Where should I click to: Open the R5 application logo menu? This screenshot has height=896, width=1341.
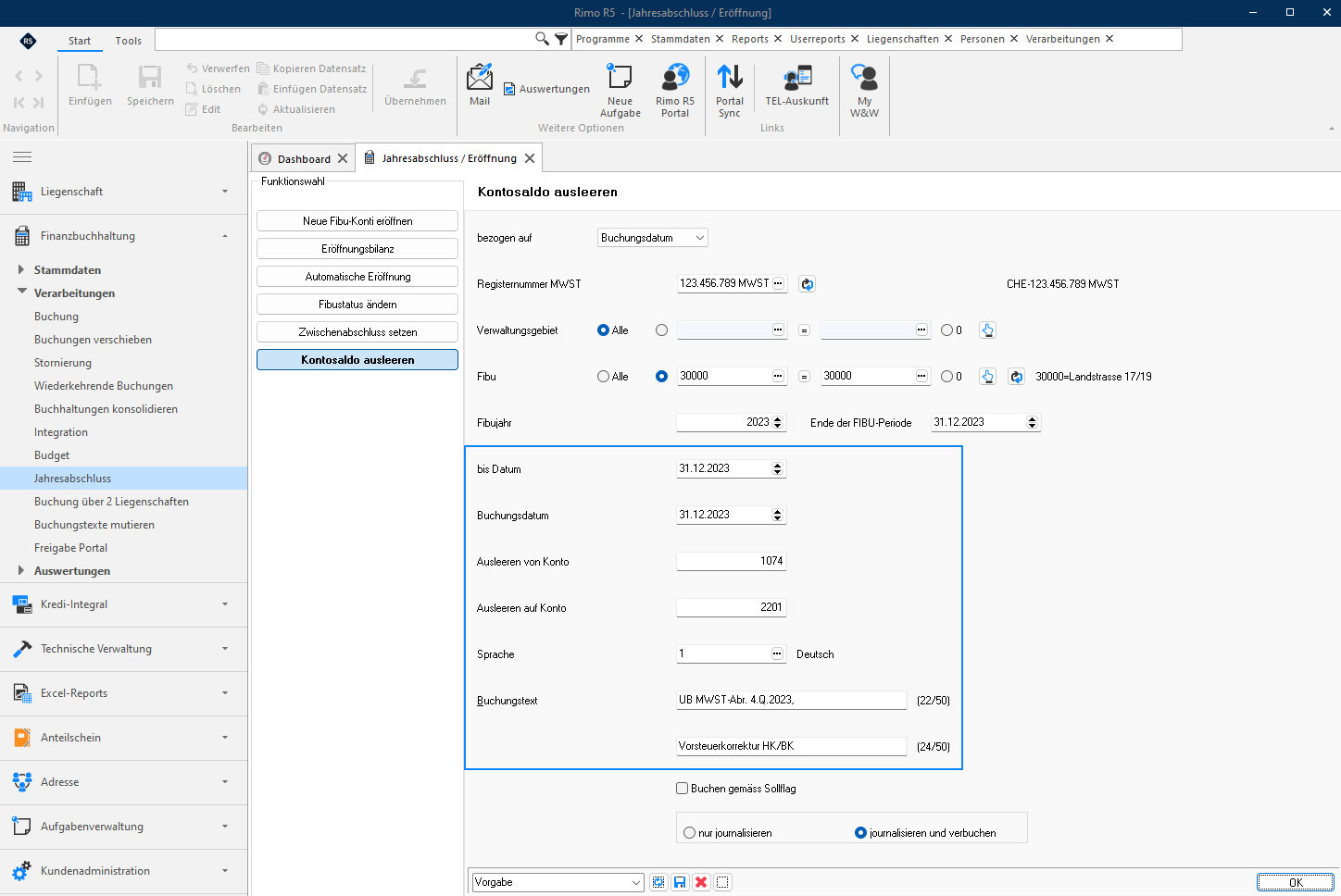click(x=28, y=41)
